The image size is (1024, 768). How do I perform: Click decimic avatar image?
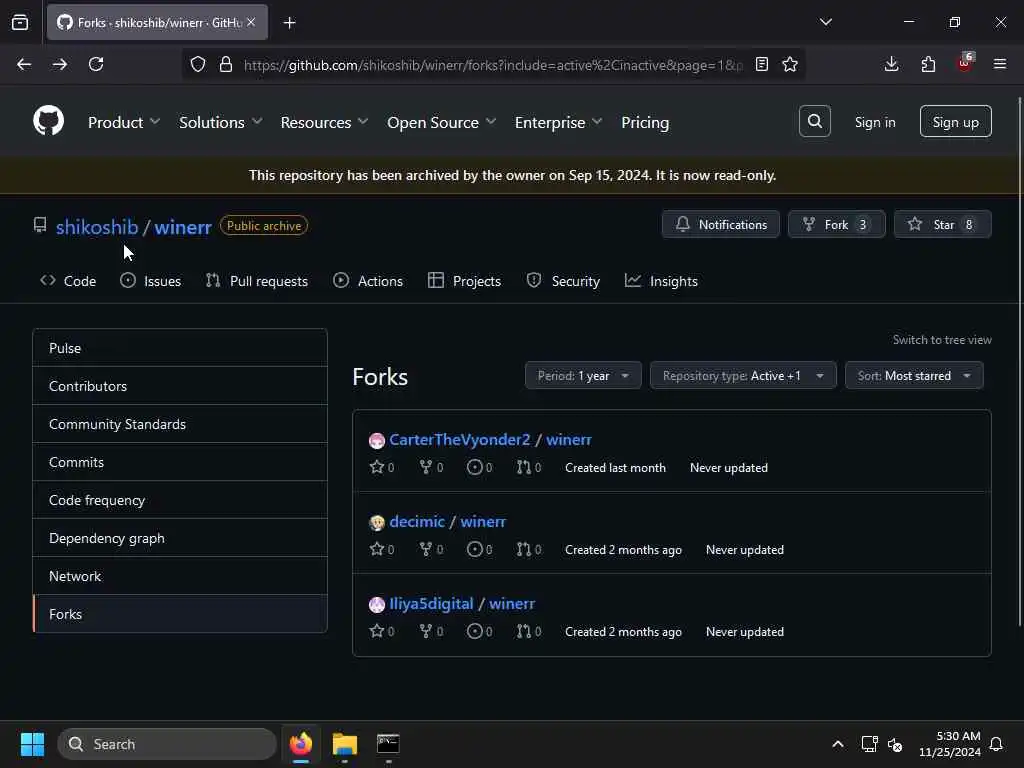377,522
